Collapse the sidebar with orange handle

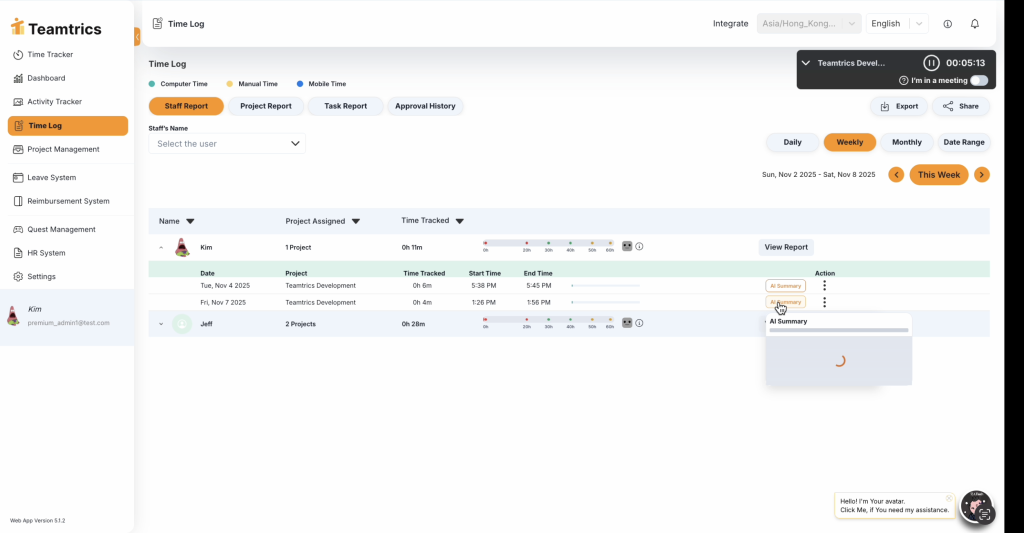(x=137, y=37)
